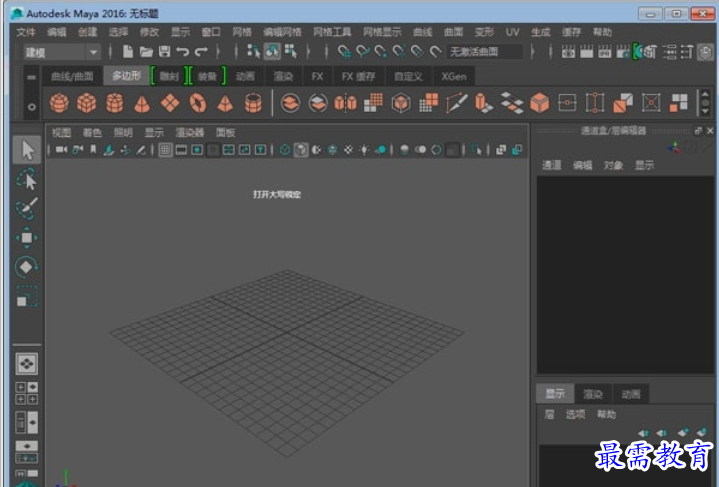Toggle select by component type mode
The height and width of the screenshot is (487, 719).
pos(291,51)
